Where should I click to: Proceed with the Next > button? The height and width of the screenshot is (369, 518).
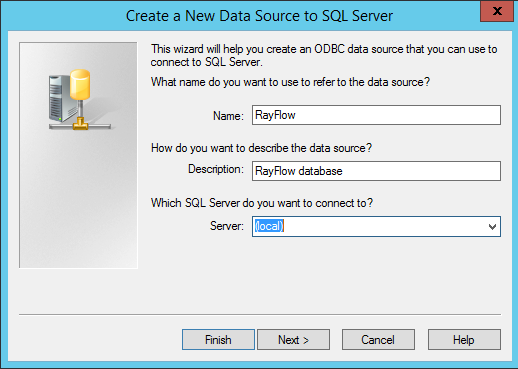293,340
